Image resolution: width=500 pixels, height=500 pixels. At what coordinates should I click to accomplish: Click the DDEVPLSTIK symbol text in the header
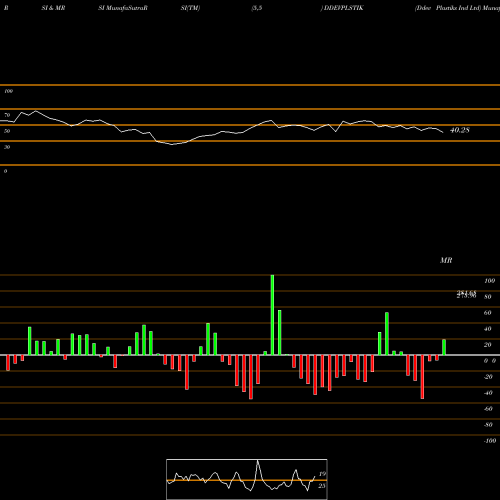tap(343, 8)
